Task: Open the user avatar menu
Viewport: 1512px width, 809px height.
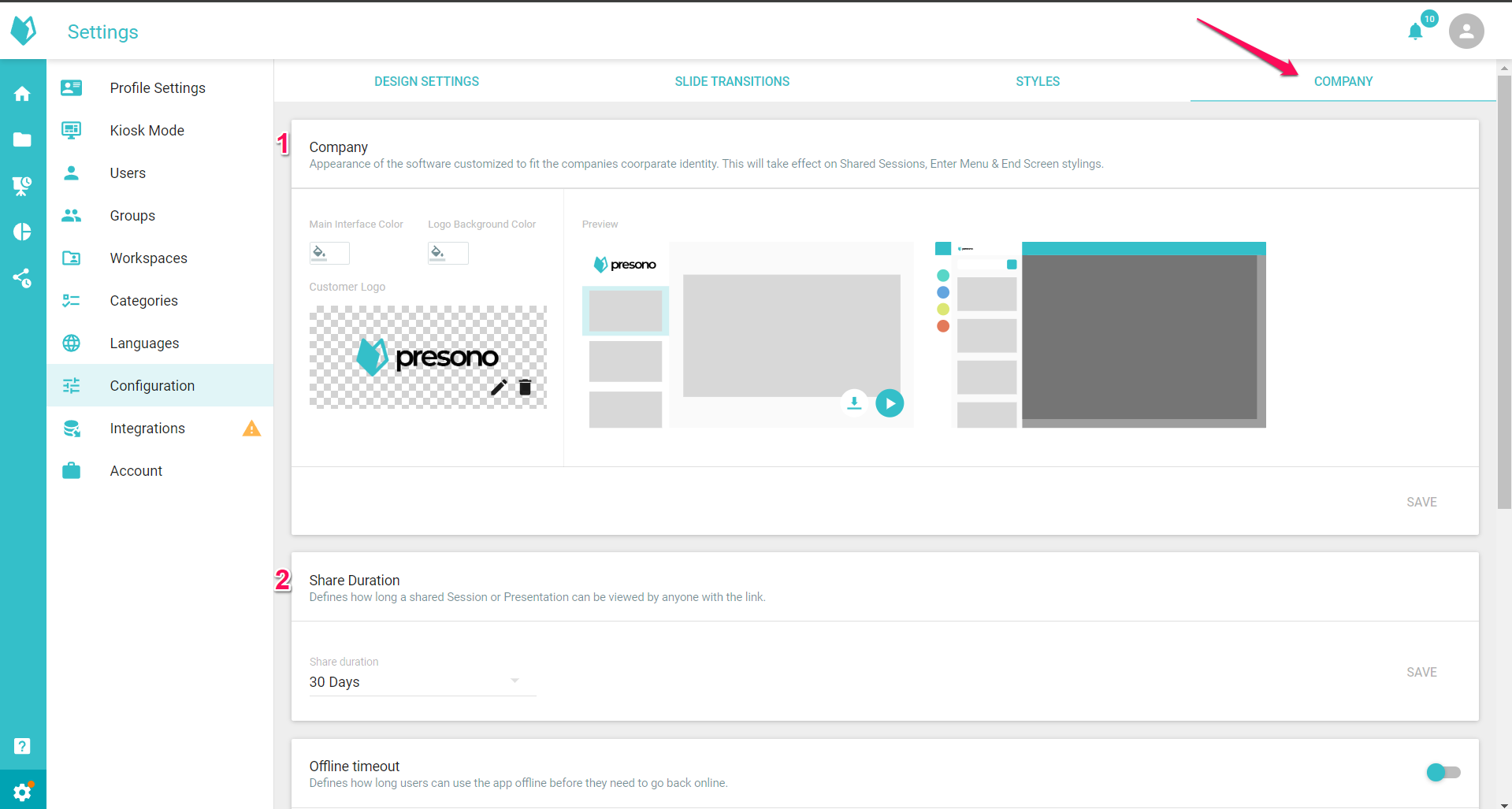Action: pos(1466,32)
